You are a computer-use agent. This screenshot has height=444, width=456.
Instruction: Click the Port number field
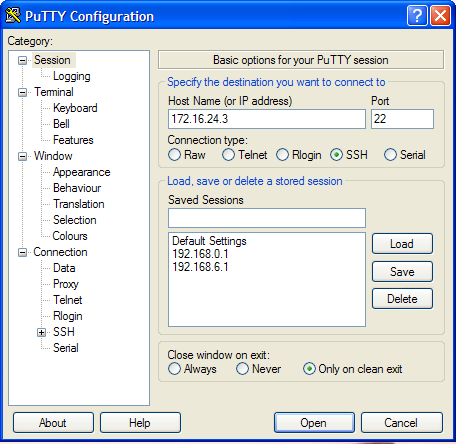pyautogui.click(x=402, y=119)
